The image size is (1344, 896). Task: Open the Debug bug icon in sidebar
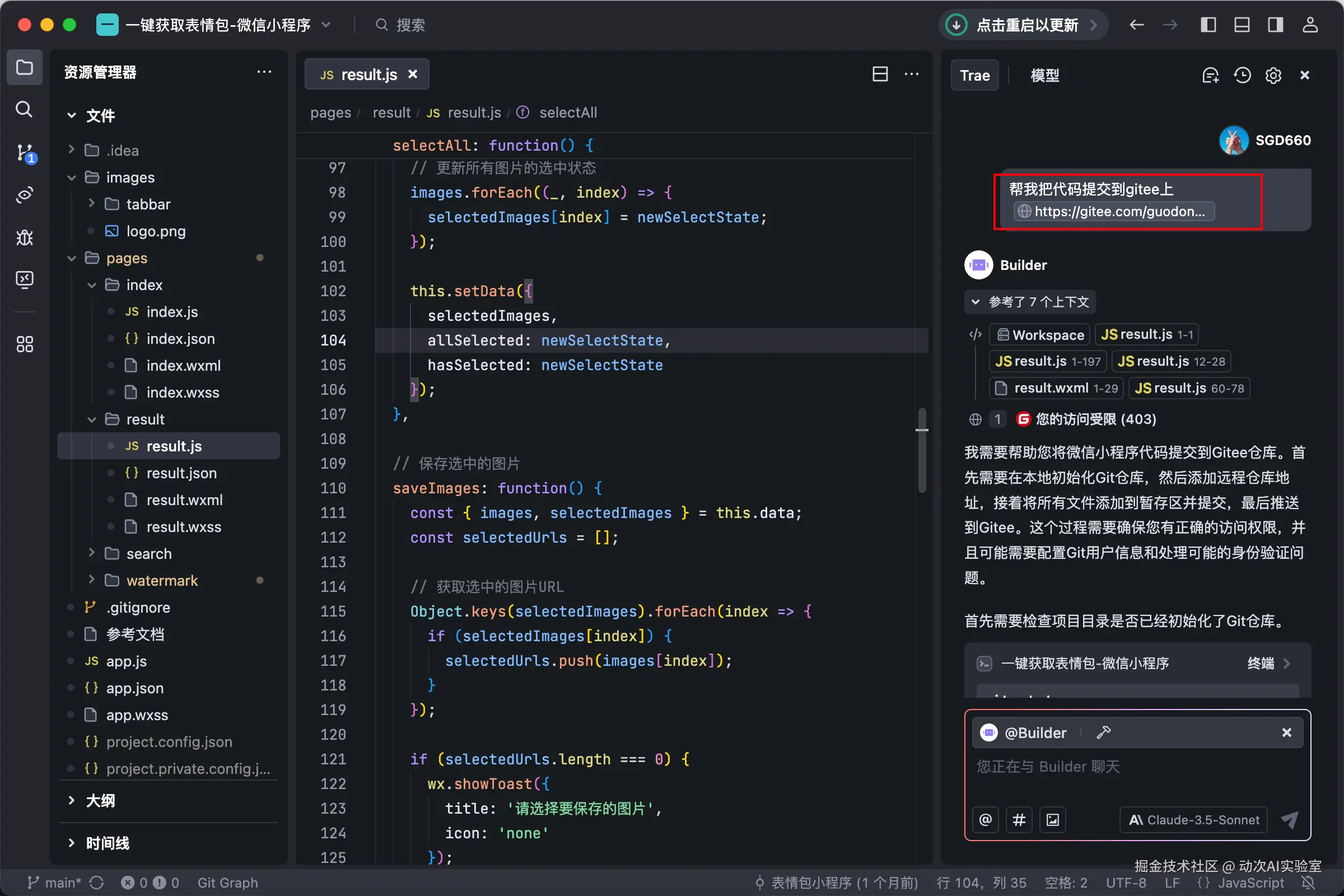(x=24, y=236)
